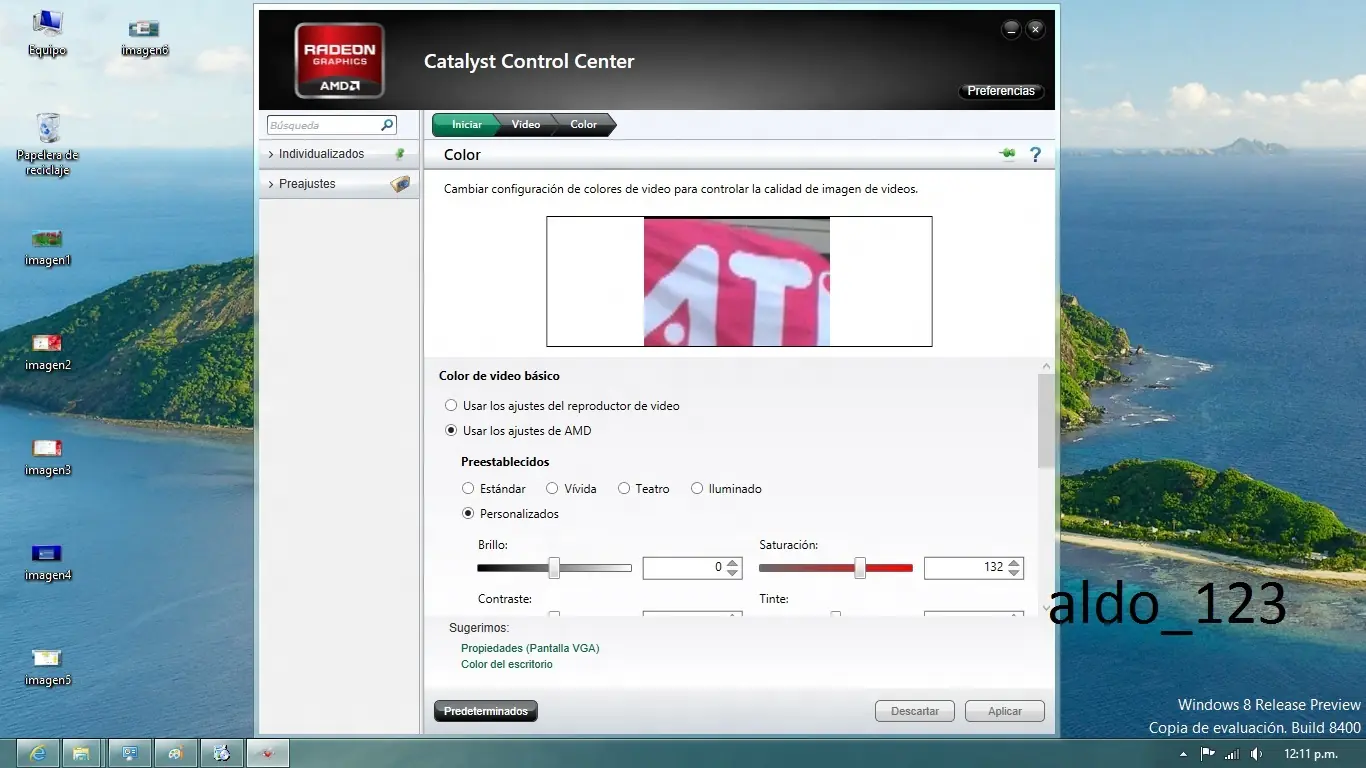Select the Vívida preset radio button

click(x=552, y=489)
